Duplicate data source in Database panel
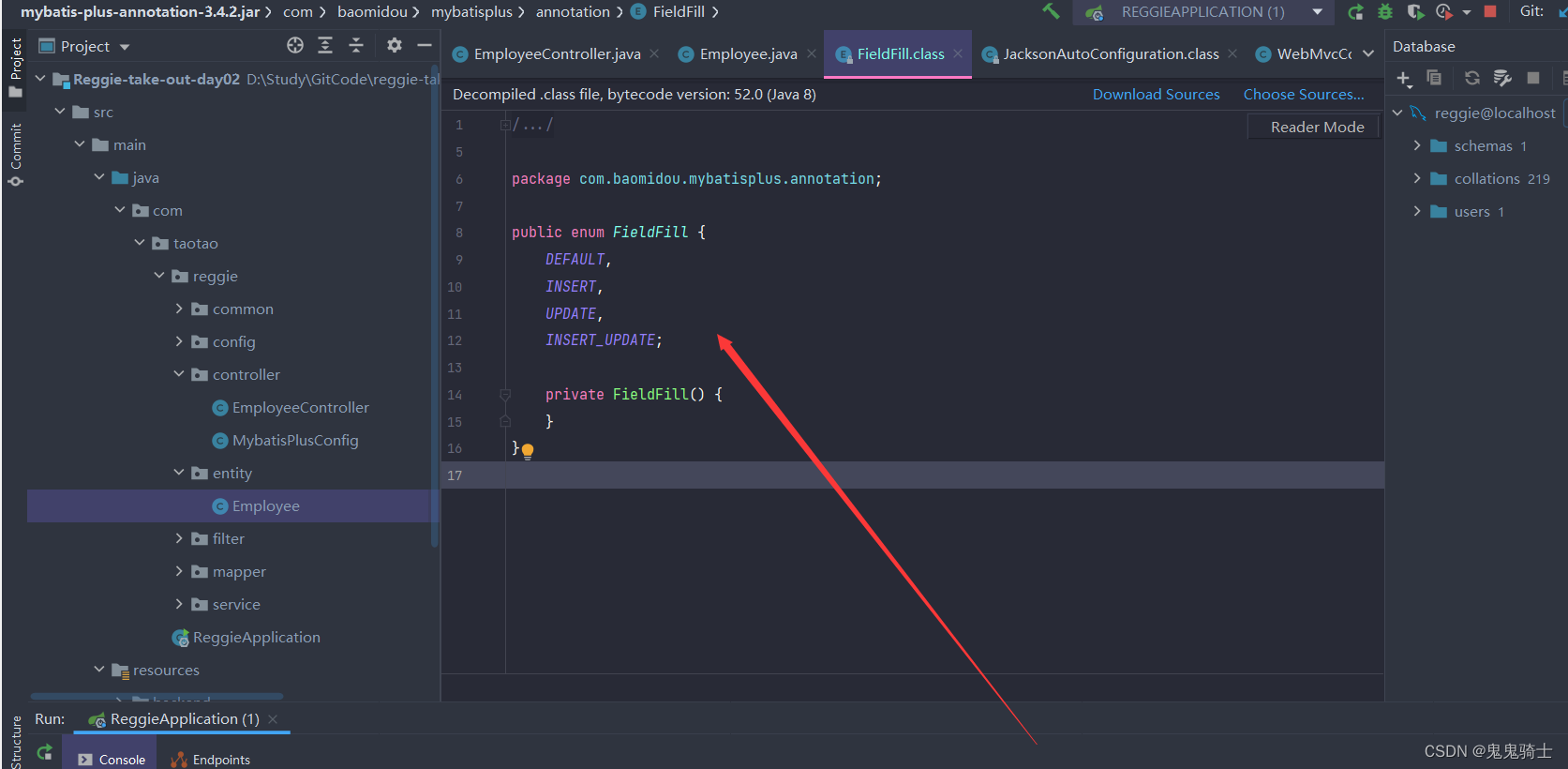 [1434, 78]
